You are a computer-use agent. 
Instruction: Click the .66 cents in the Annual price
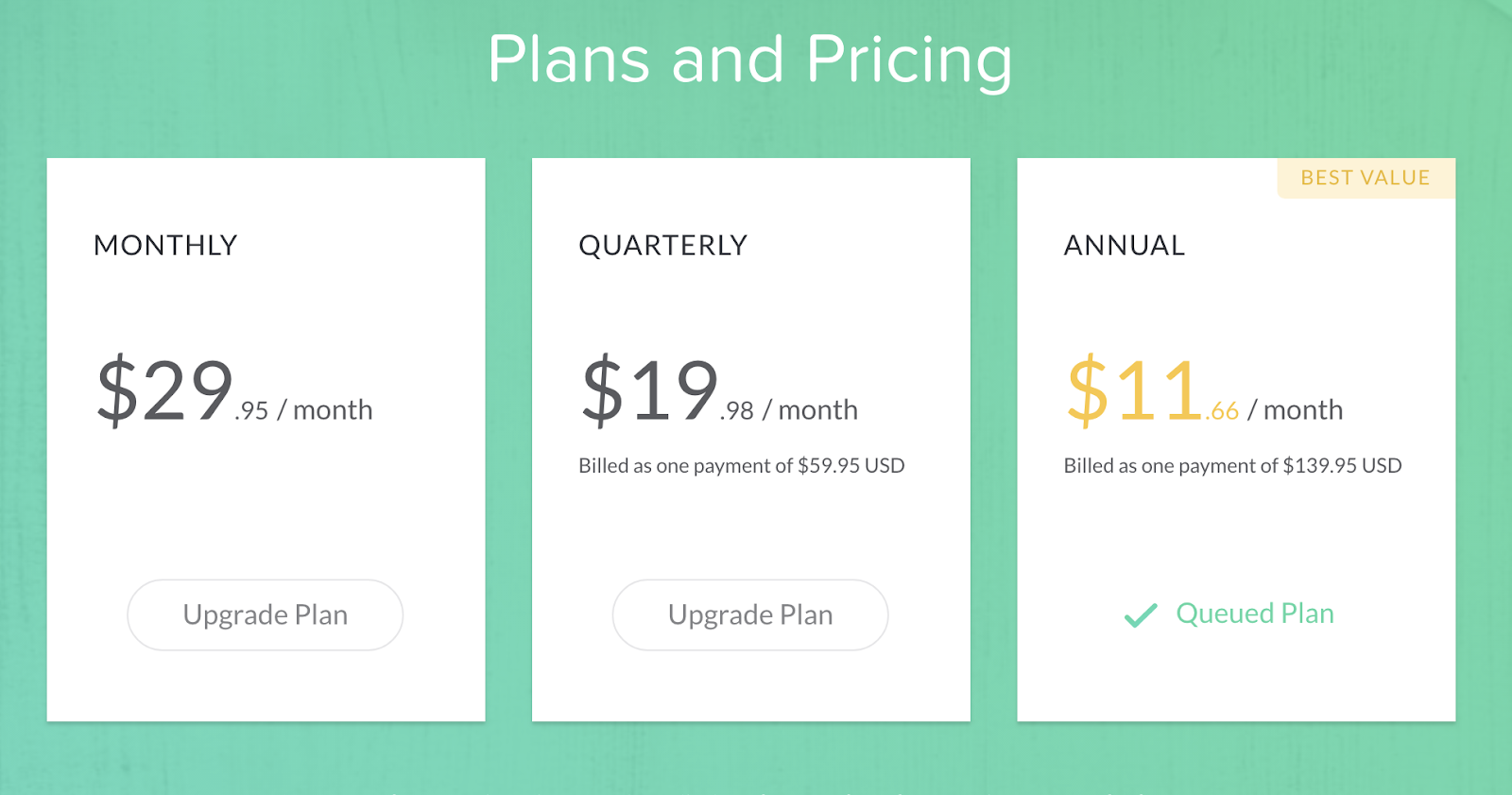(1222, 411)
